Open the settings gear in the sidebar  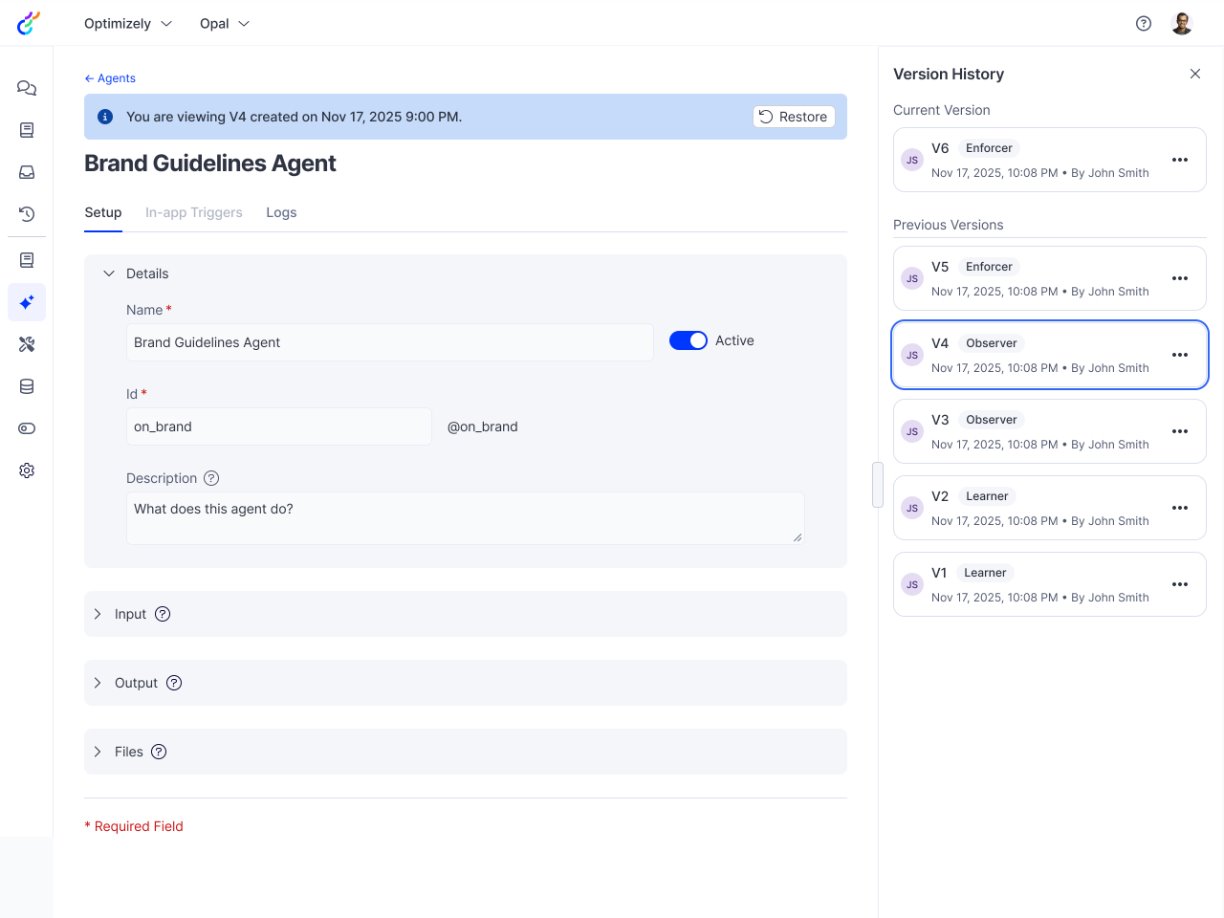(27, 470)
